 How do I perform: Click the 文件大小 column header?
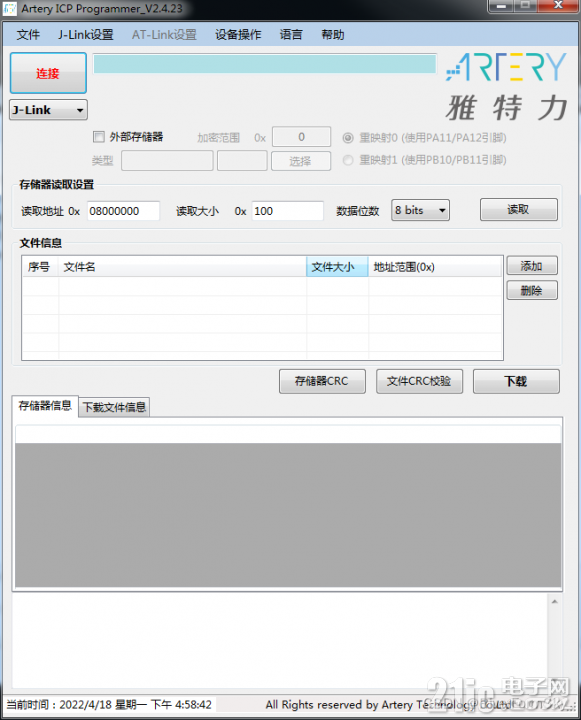[337, 267]
